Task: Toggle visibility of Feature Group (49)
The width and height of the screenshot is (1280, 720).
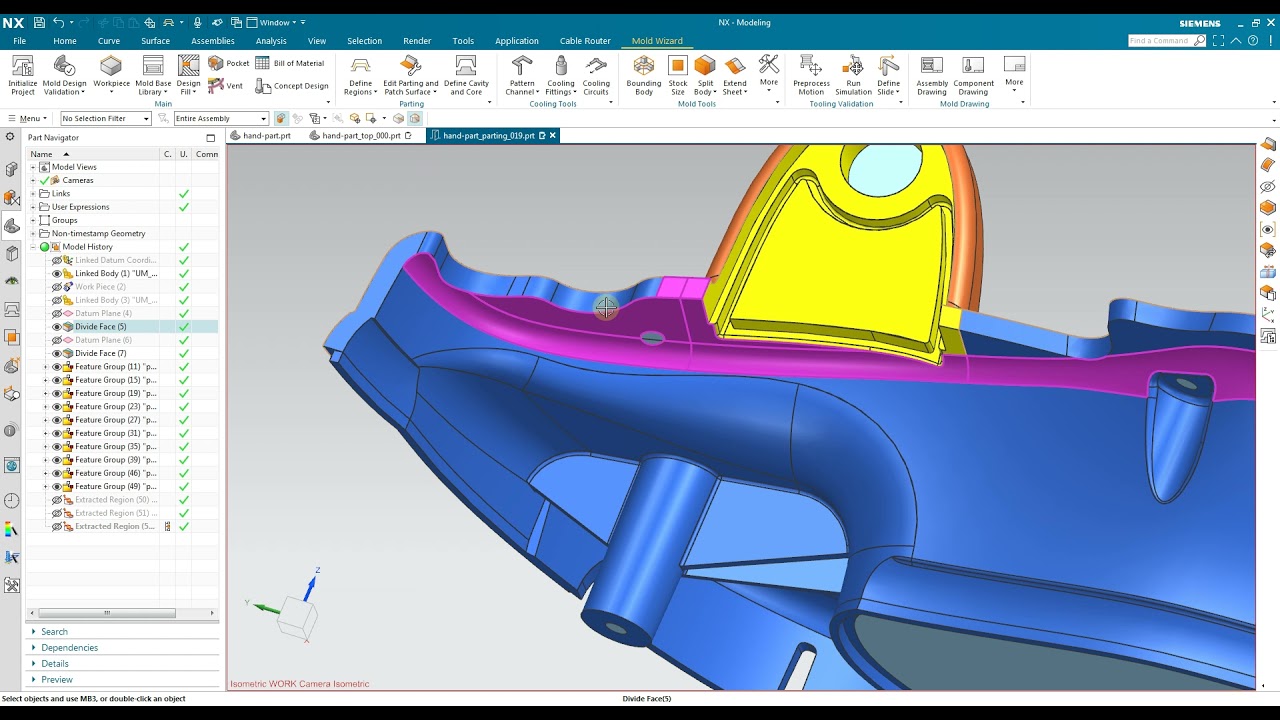Action: (x=57, y=487)
